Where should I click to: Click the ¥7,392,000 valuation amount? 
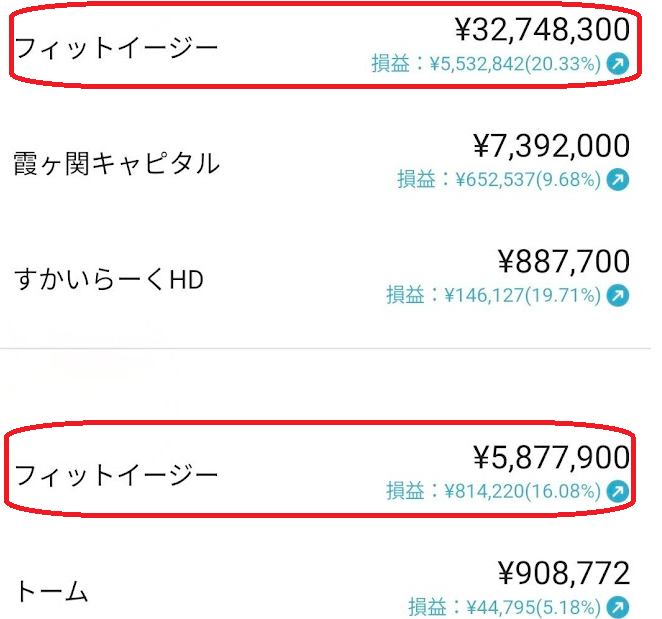[x=551, y=146]
